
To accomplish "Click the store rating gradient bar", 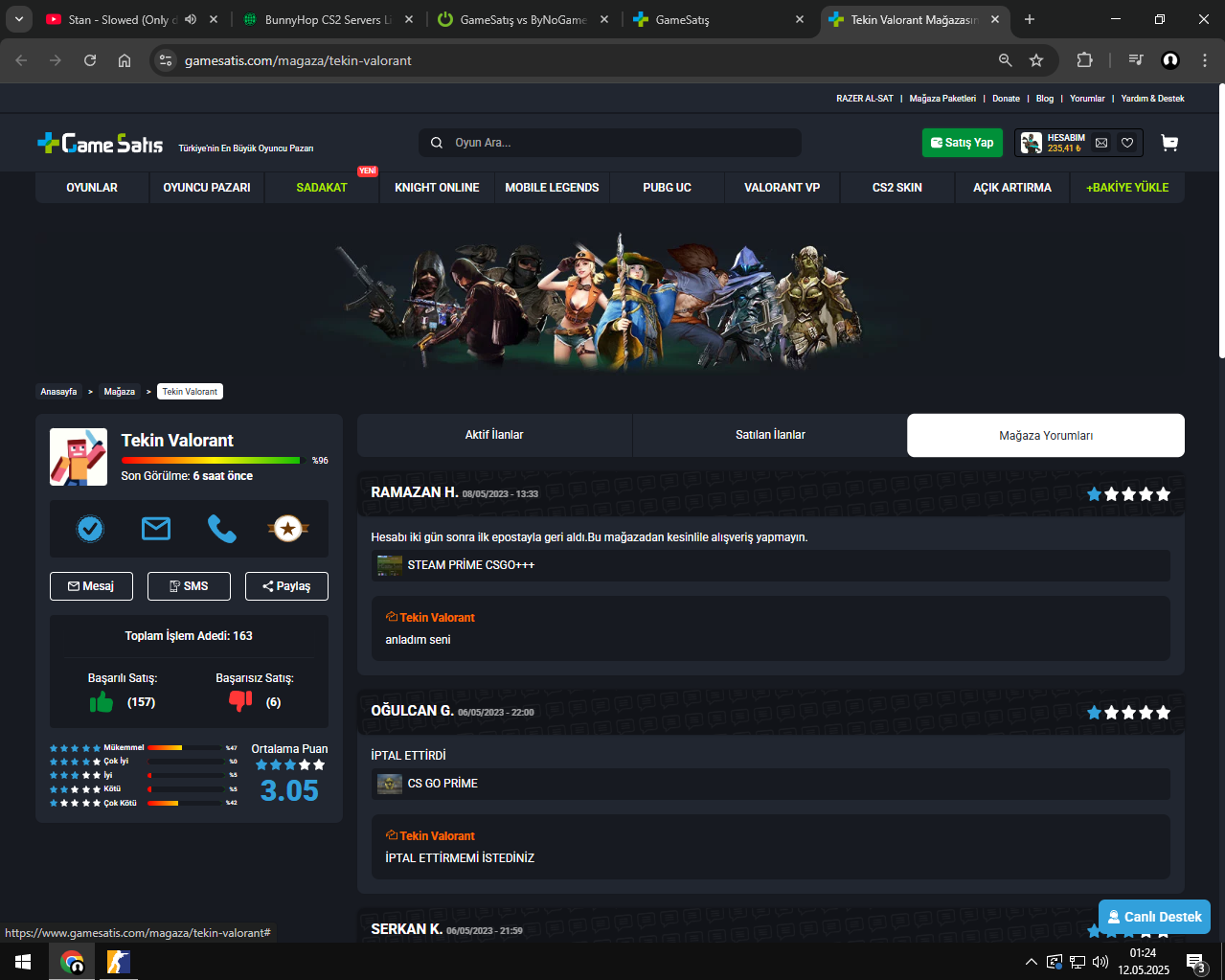I will (x=211, y=461).
